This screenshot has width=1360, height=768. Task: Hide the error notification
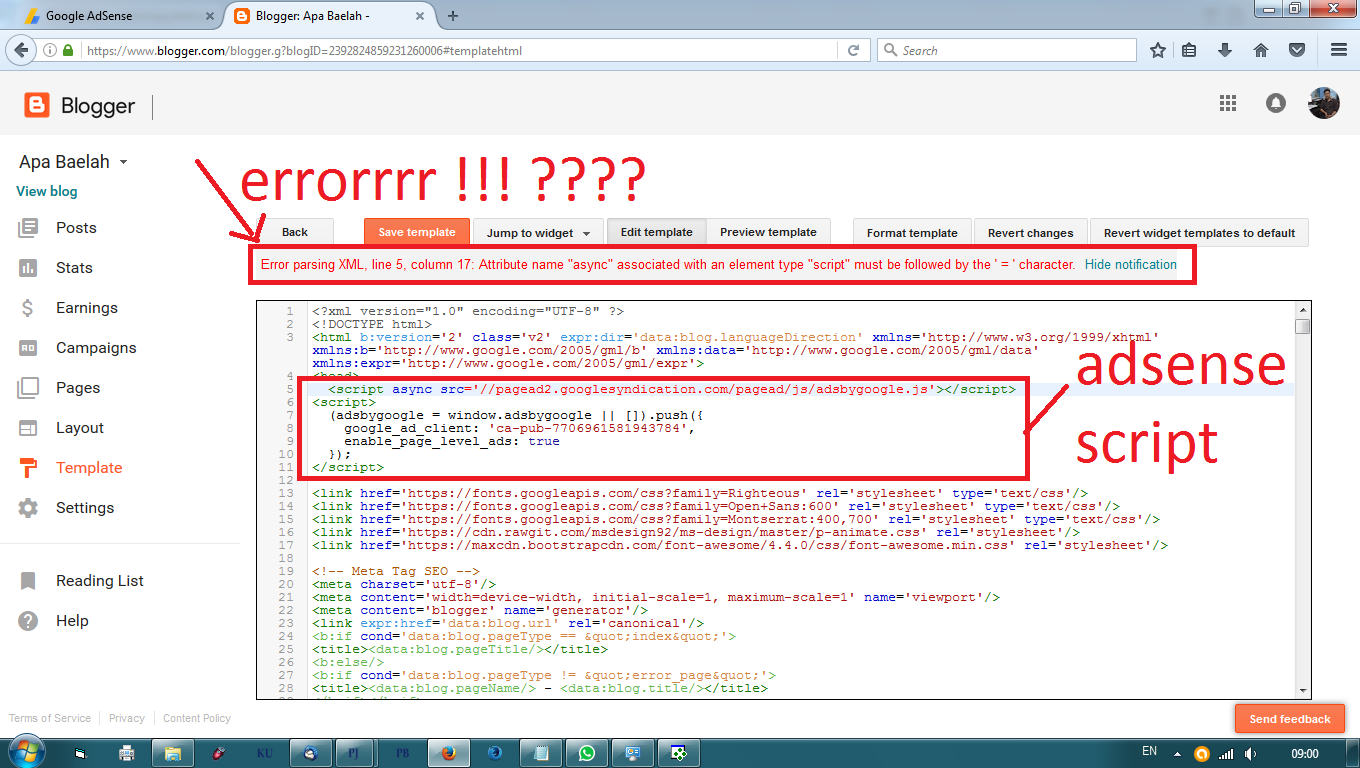(1131, 265)
